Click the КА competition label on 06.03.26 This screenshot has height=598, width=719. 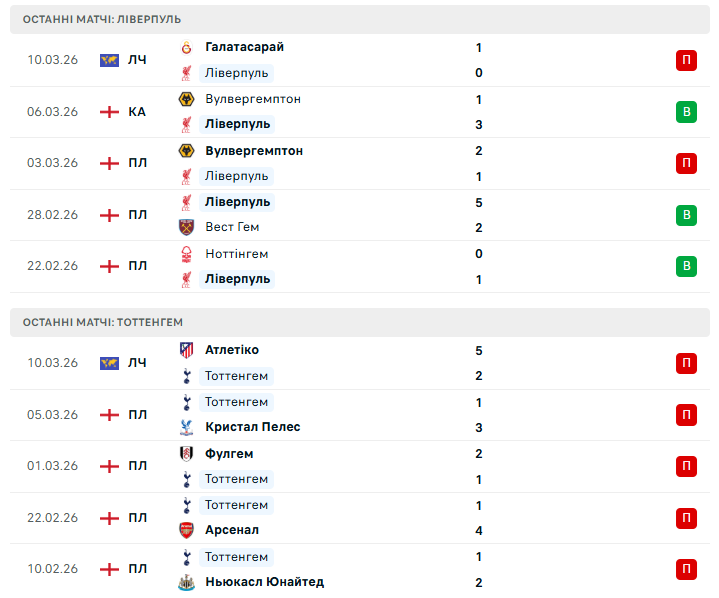tap(137, 112)
